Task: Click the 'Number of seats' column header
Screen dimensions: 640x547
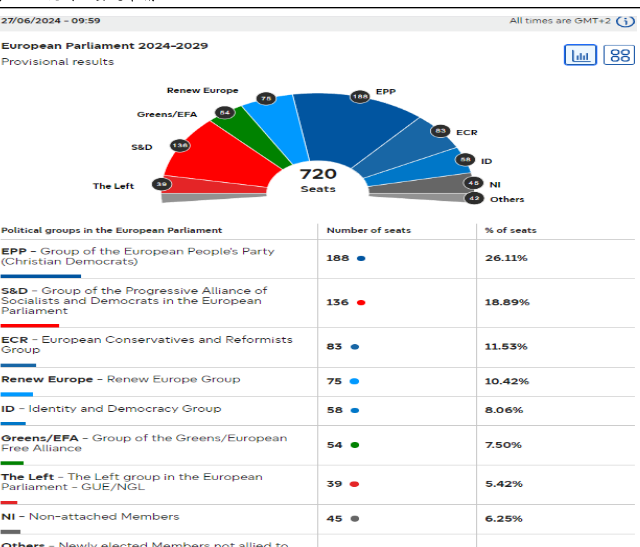Action: (368, 230)
